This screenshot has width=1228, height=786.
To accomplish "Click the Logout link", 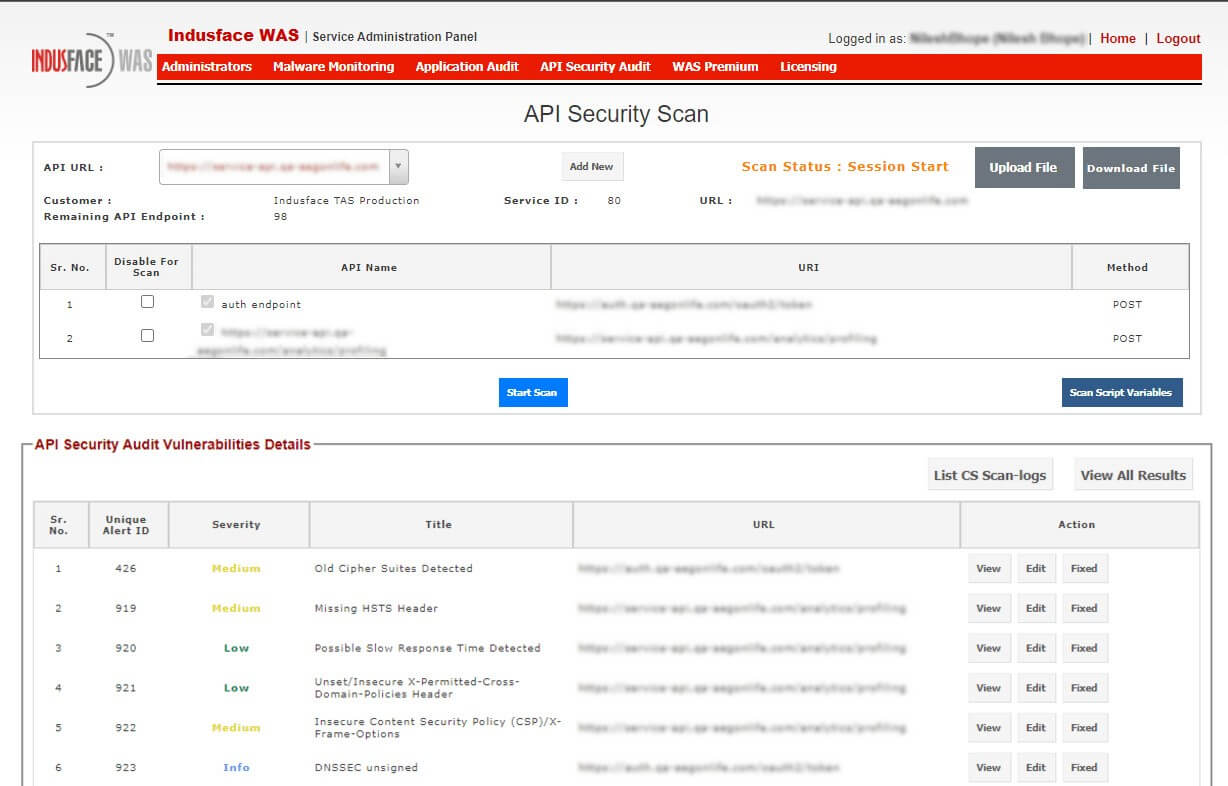I will pos(1178,39).
